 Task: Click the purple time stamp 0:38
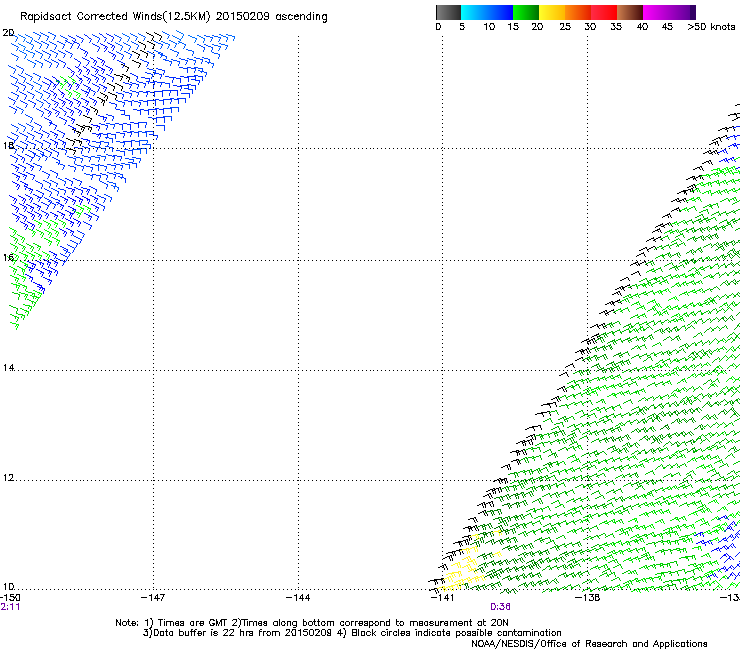tap(500, 607)
